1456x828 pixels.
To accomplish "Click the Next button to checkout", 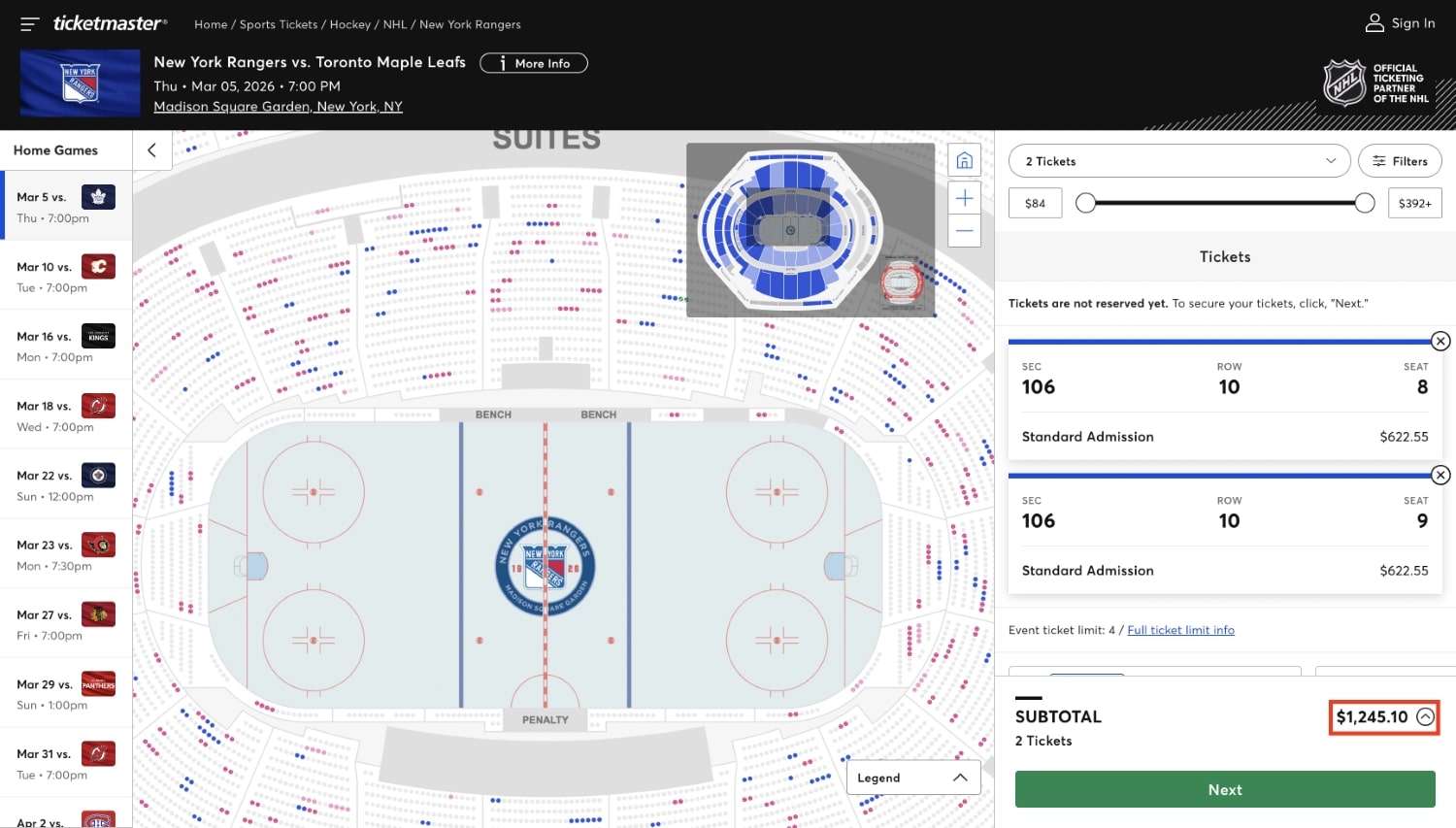I will click(x=1225, y=789).
